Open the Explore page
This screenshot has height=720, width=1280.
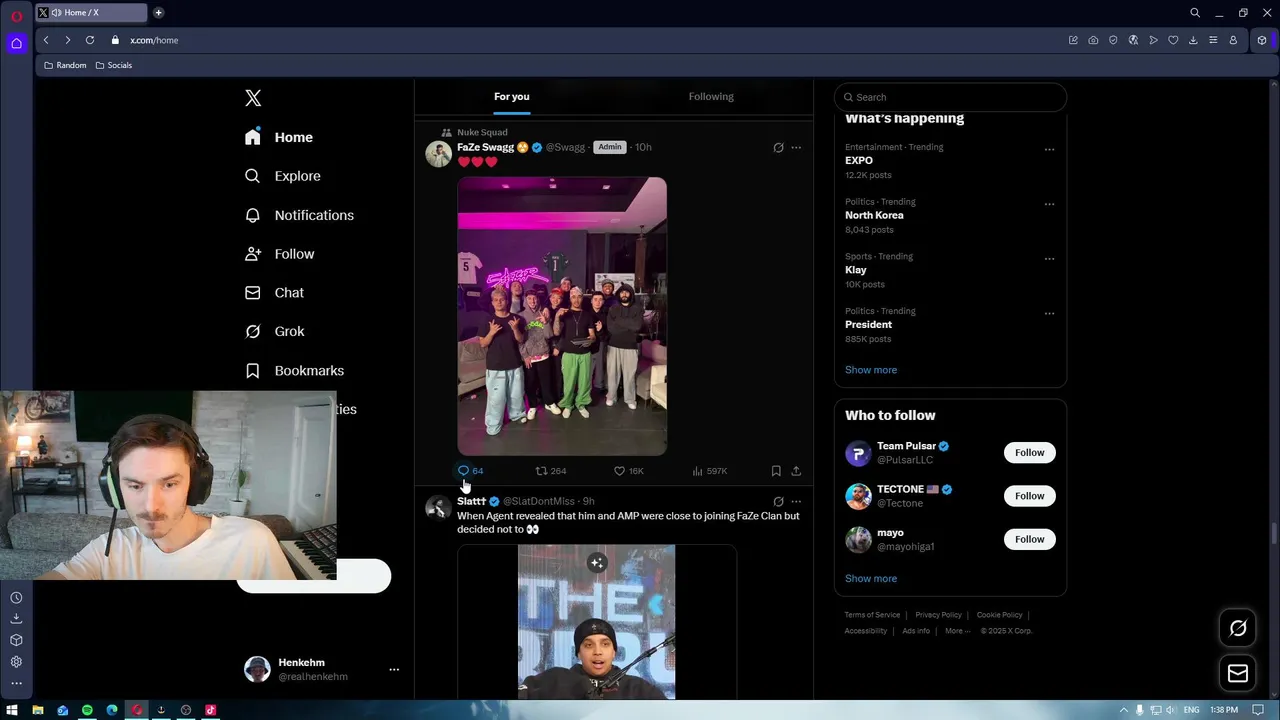click(283, 176)
